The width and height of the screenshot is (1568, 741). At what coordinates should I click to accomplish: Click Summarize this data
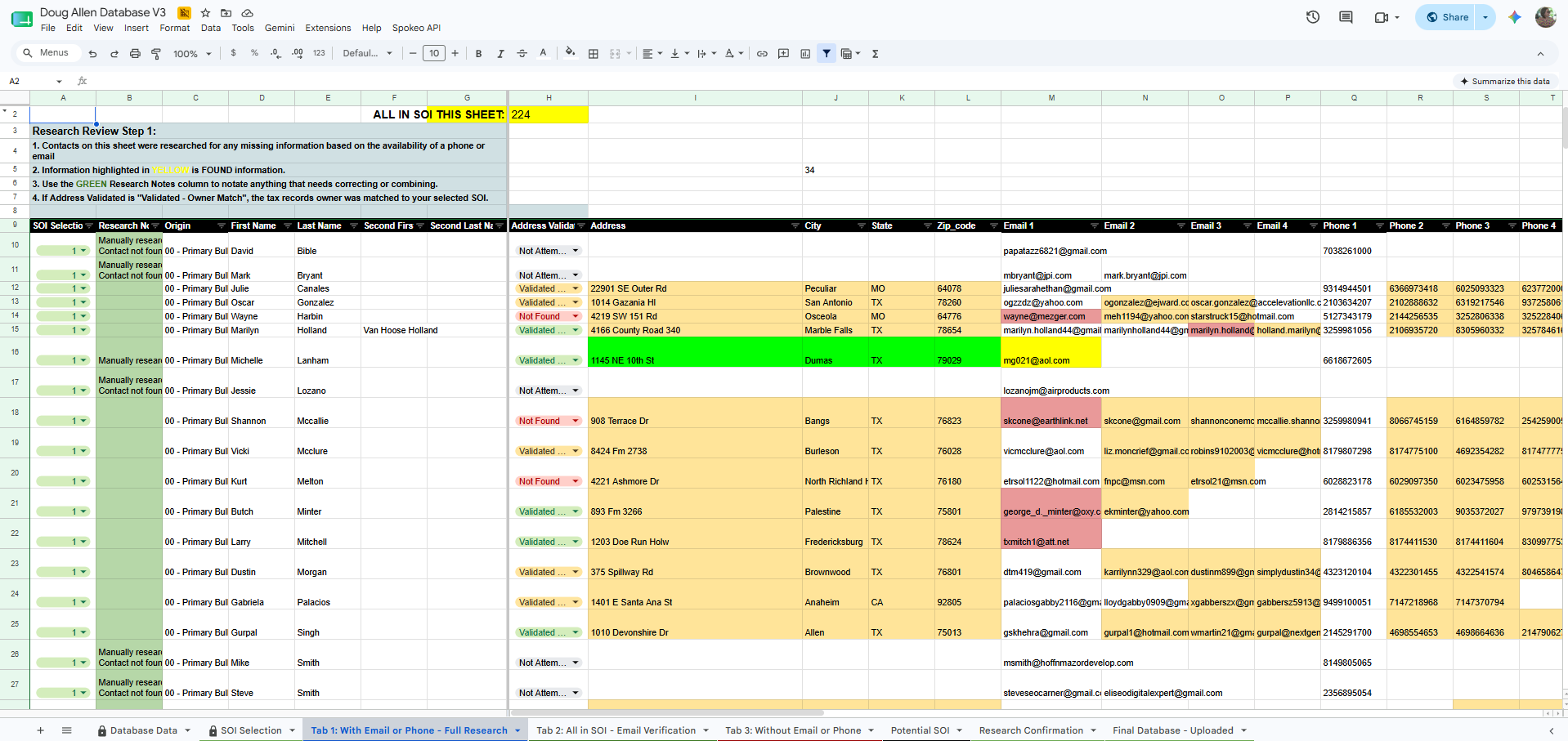click(1504, 81)
